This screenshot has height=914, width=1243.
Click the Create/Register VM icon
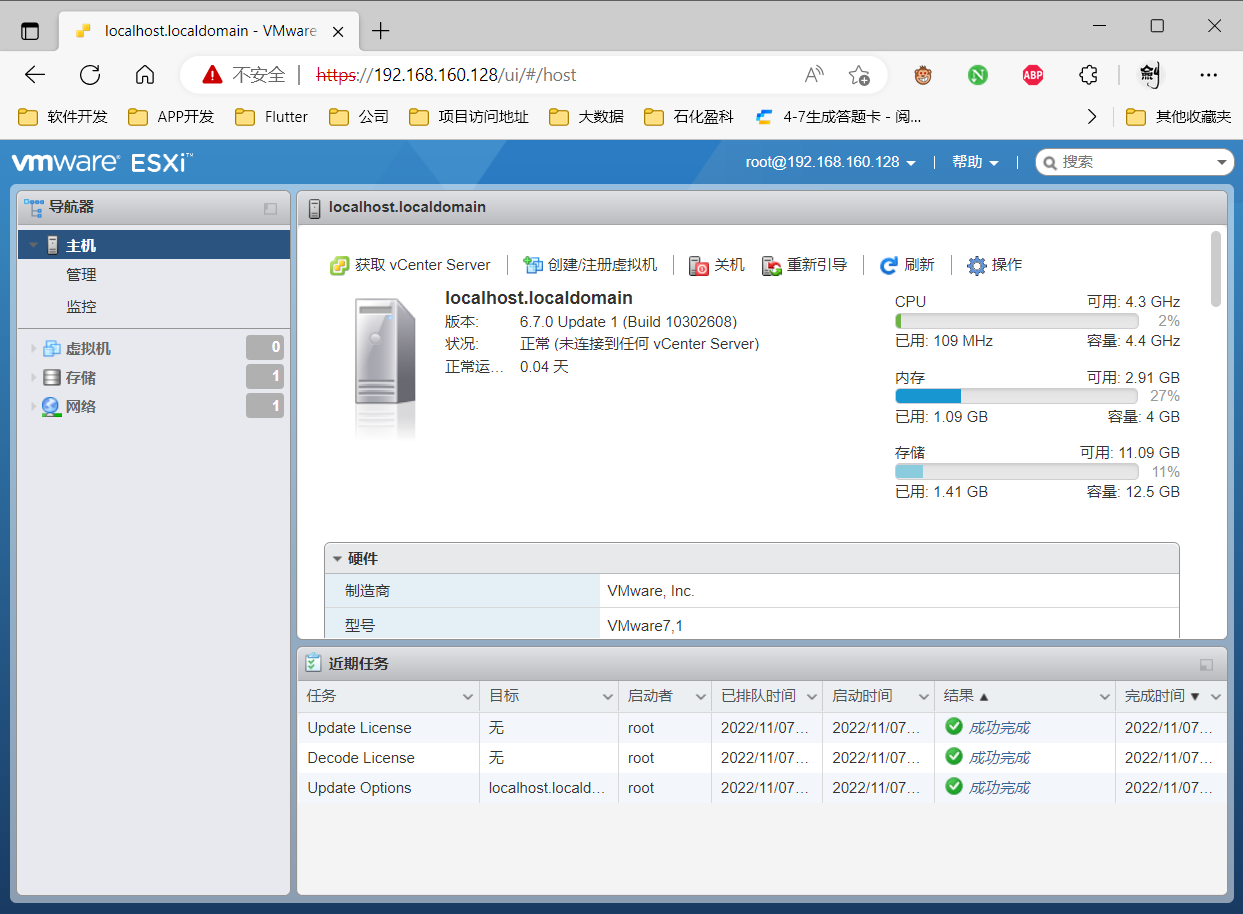pos(533,265)
